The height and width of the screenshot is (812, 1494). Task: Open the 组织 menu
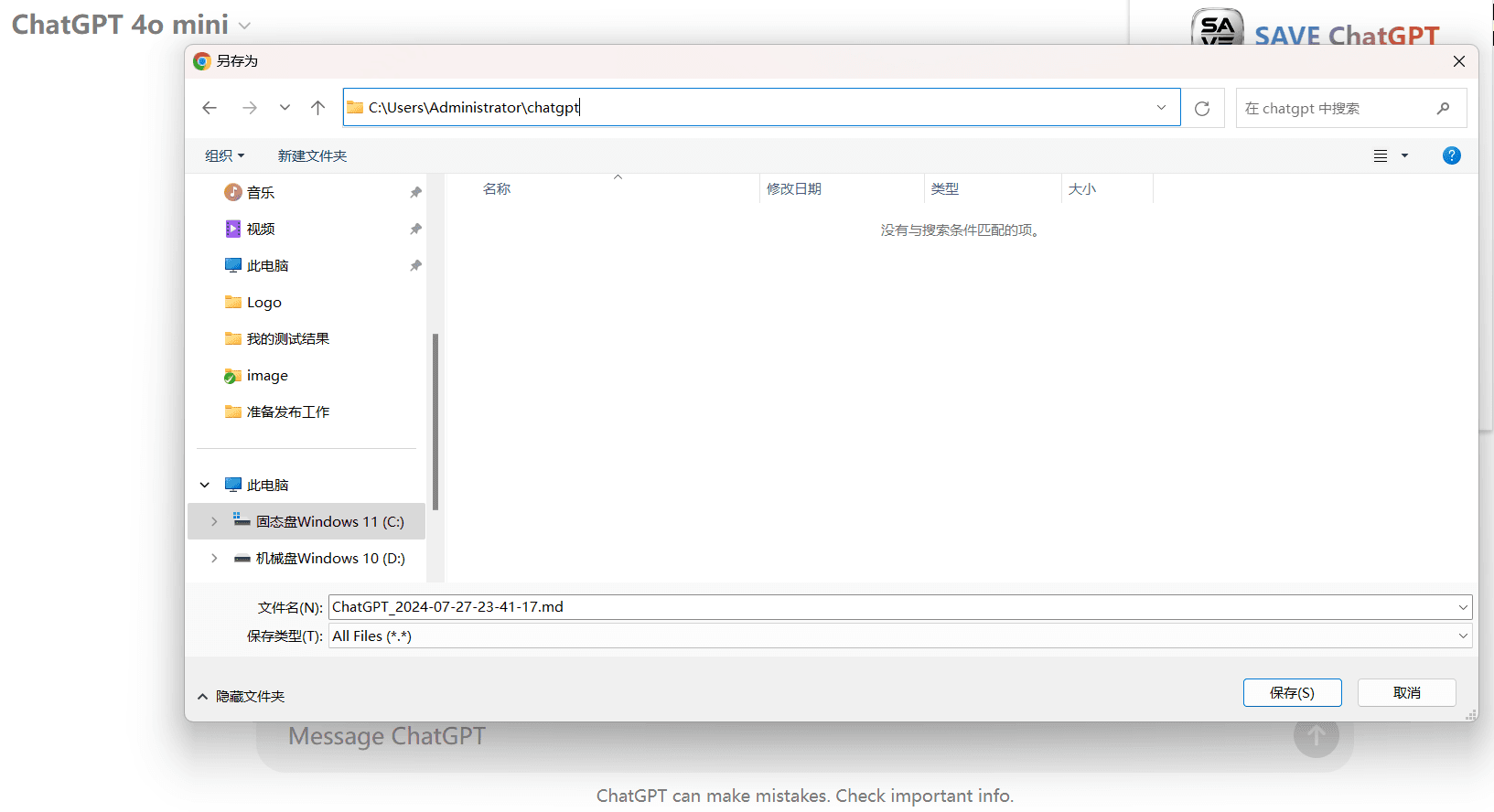click(x=225, y=155)
